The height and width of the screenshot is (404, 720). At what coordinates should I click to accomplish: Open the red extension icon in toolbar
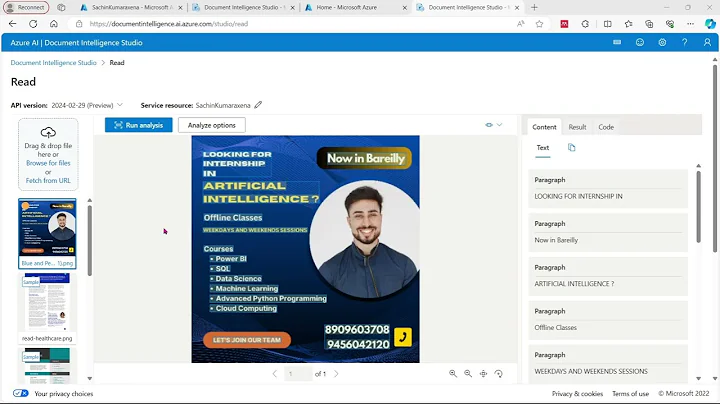[x=564, y=24]
